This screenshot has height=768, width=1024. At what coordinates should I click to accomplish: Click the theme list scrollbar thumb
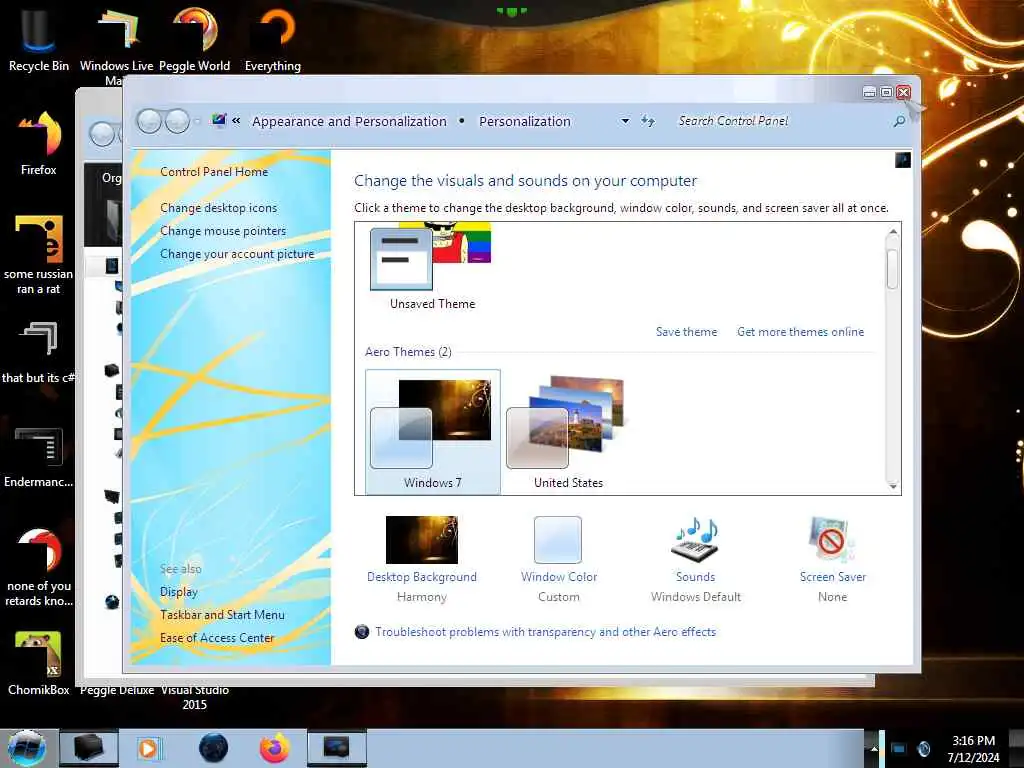(x=893, y=268)
